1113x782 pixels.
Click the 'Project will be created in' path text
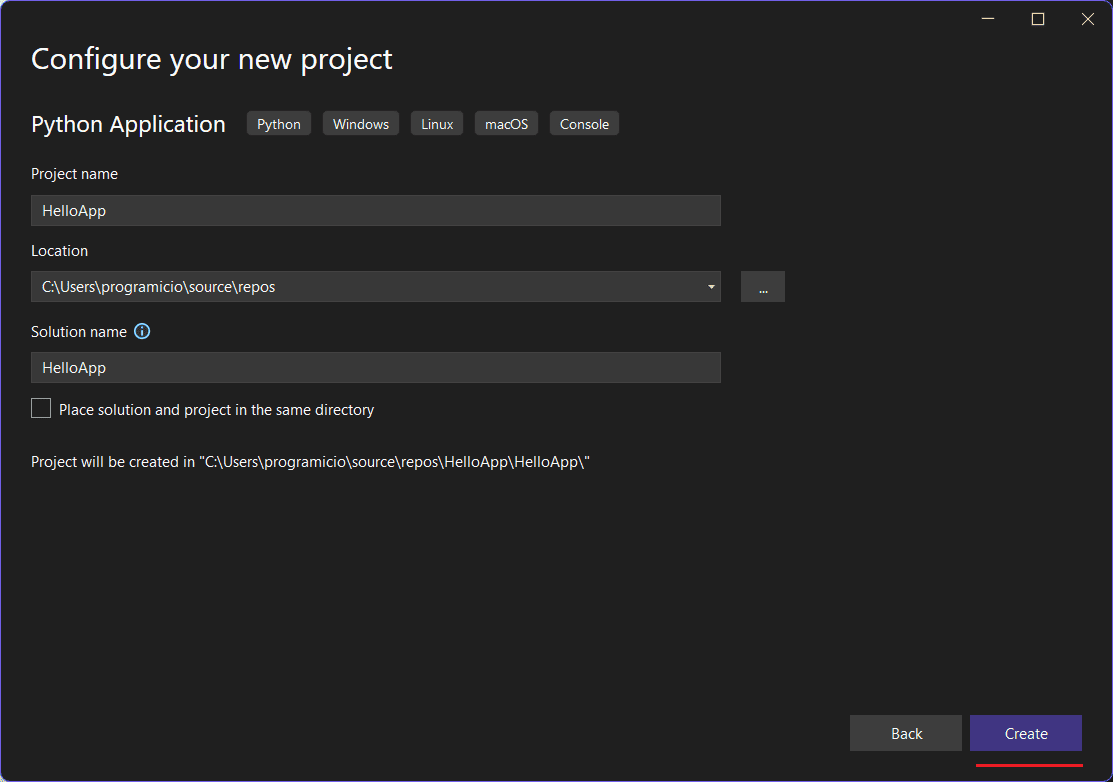coord(310,462)
